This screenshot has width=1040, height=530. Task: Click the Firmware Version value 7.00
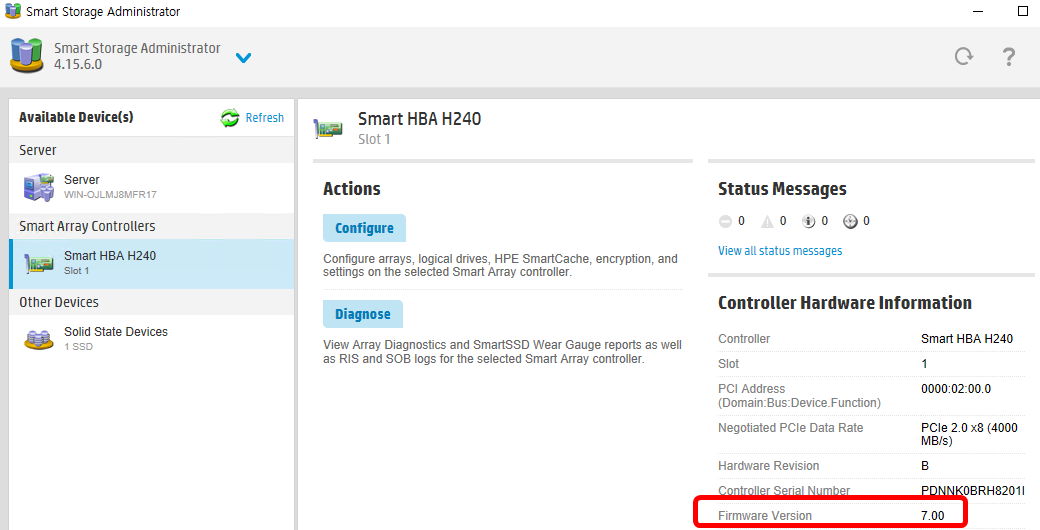click(932, 515)
